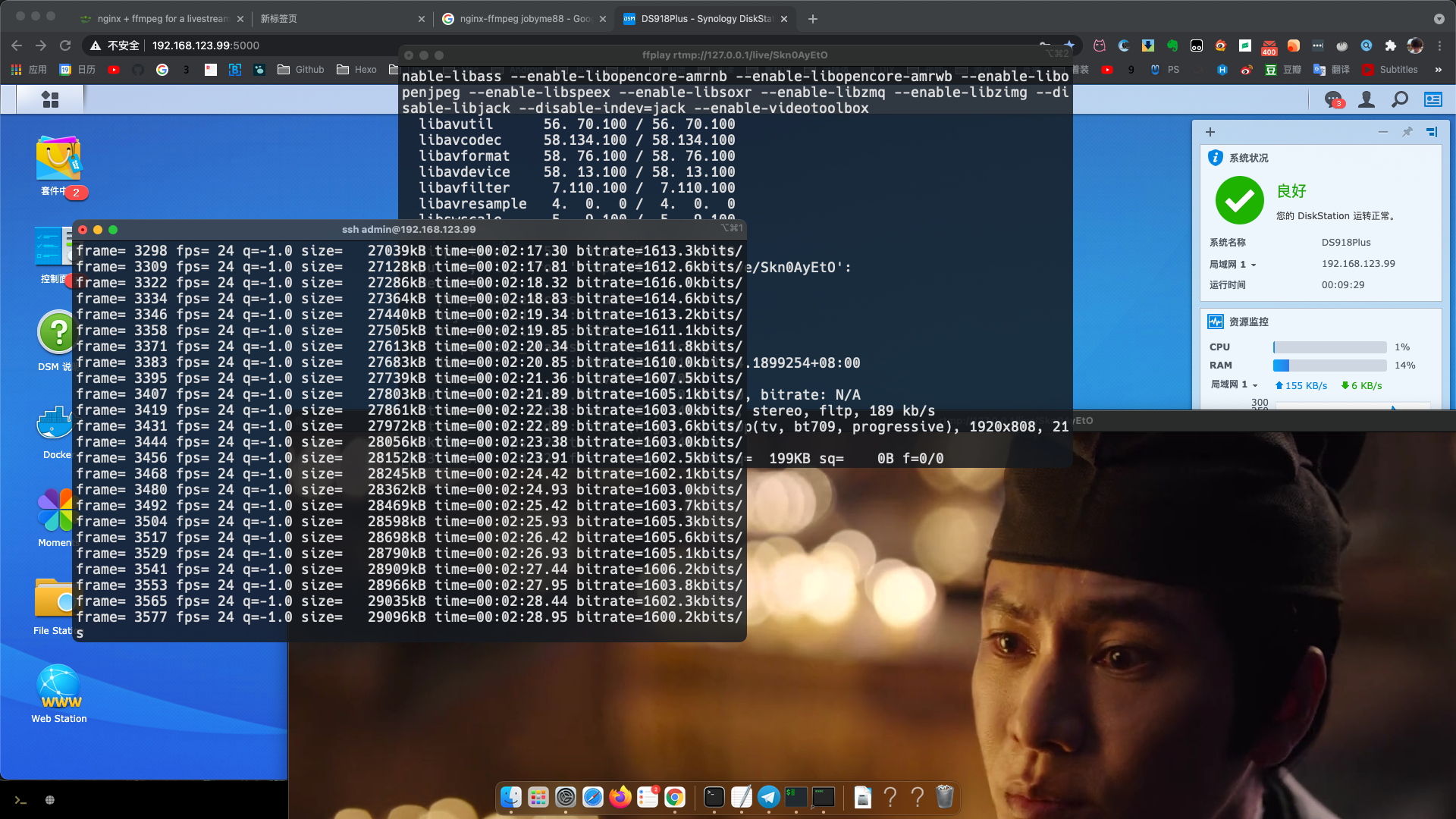Screen dimensions: 1456x819
Task: Expand 局域网 1 dropdown in system status
Action: coord(1254,265)
